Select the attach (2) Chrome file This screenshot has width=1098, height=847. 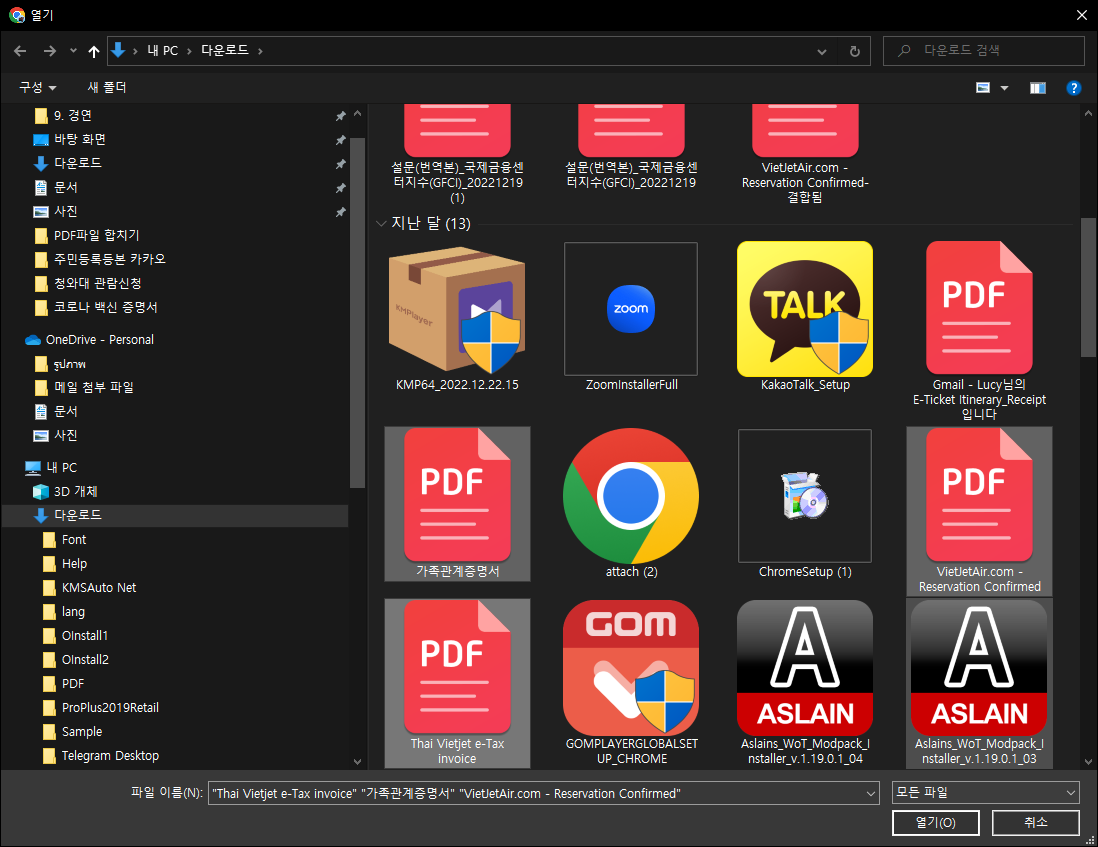(631, 504)
